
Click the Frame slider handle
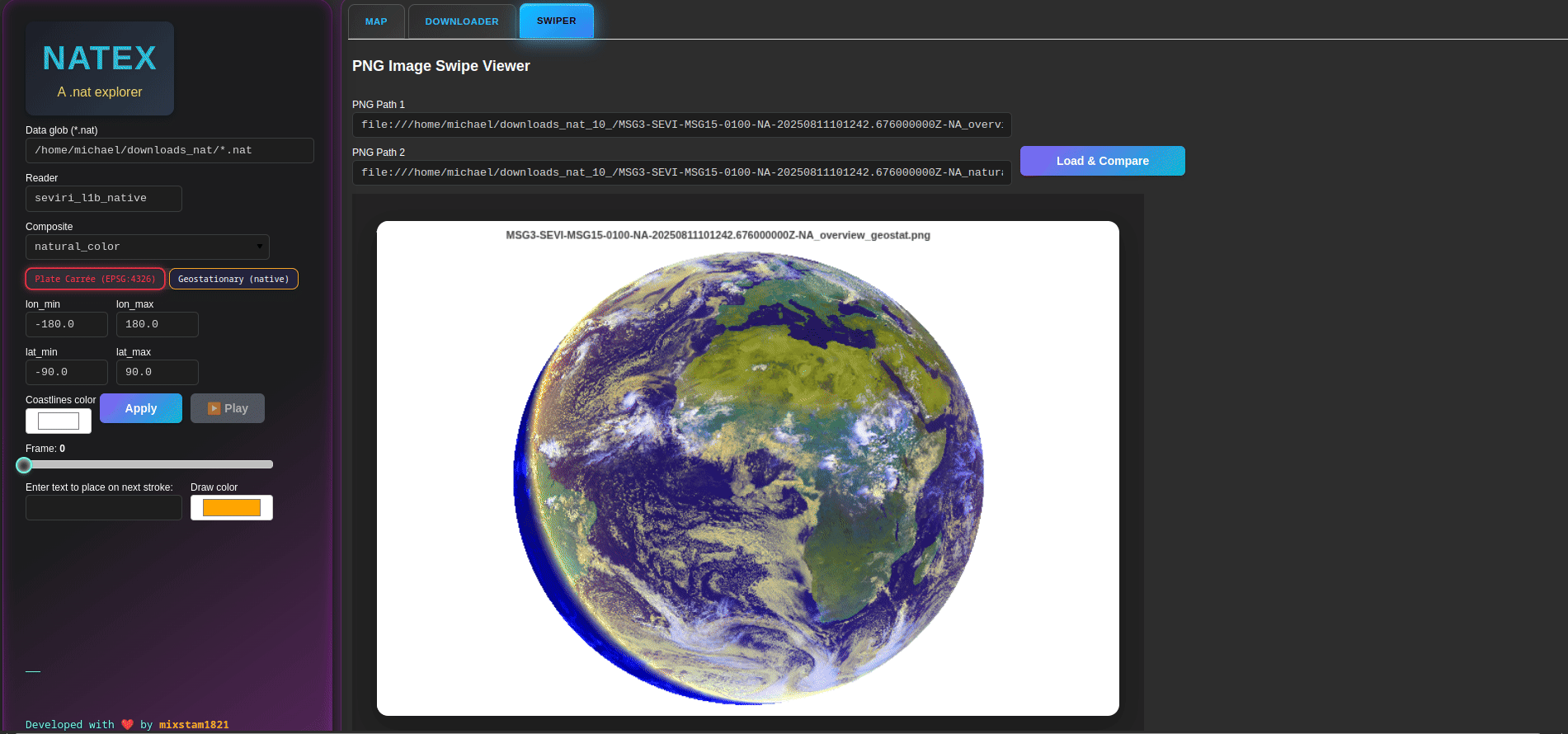[24, 465]
